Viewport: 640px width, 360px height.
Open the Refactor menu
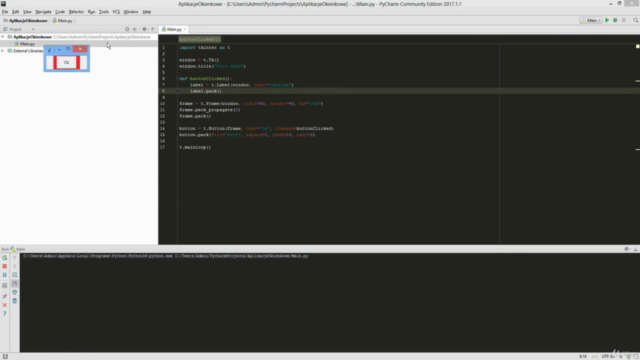[x=76, y=12]
